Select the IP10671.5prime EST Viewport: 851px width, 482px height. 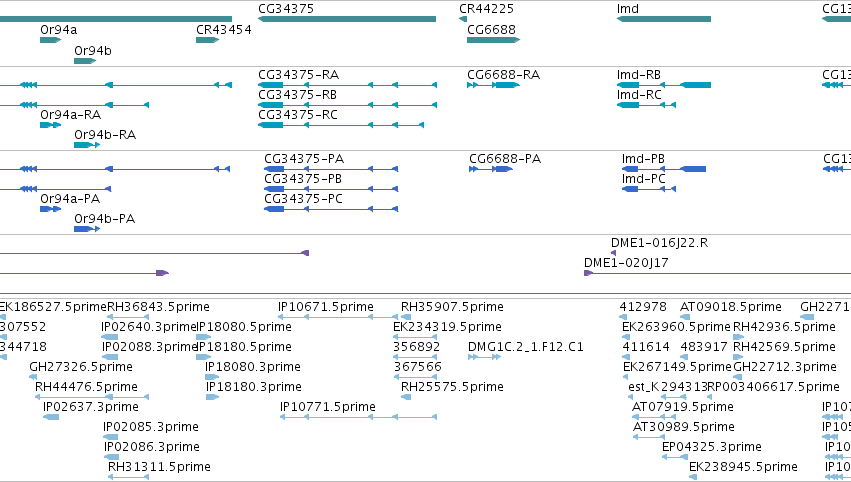point(339,317)
